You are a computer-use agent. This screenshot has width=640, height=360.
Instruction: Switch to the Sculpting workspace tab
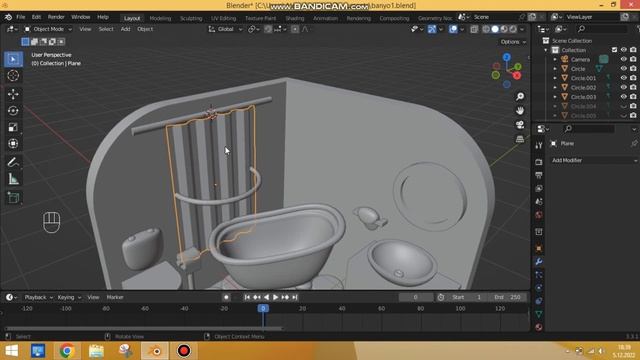point(191,18)
